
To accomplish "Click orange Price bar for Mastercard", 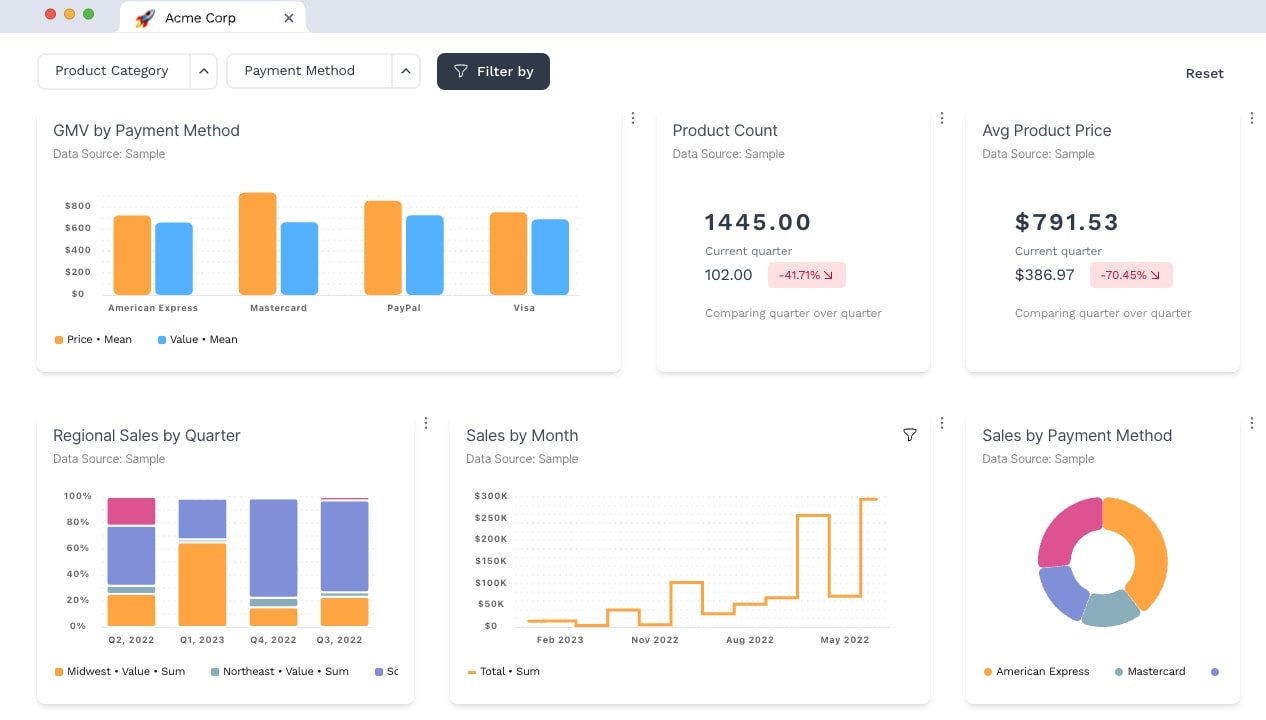I will pos(257,244).
